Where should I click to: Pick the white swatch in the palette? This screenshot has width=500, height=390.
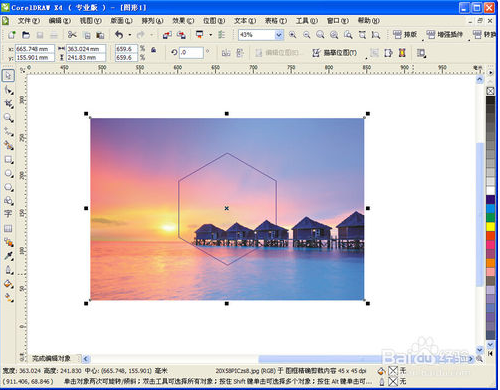tap(490, 190)
